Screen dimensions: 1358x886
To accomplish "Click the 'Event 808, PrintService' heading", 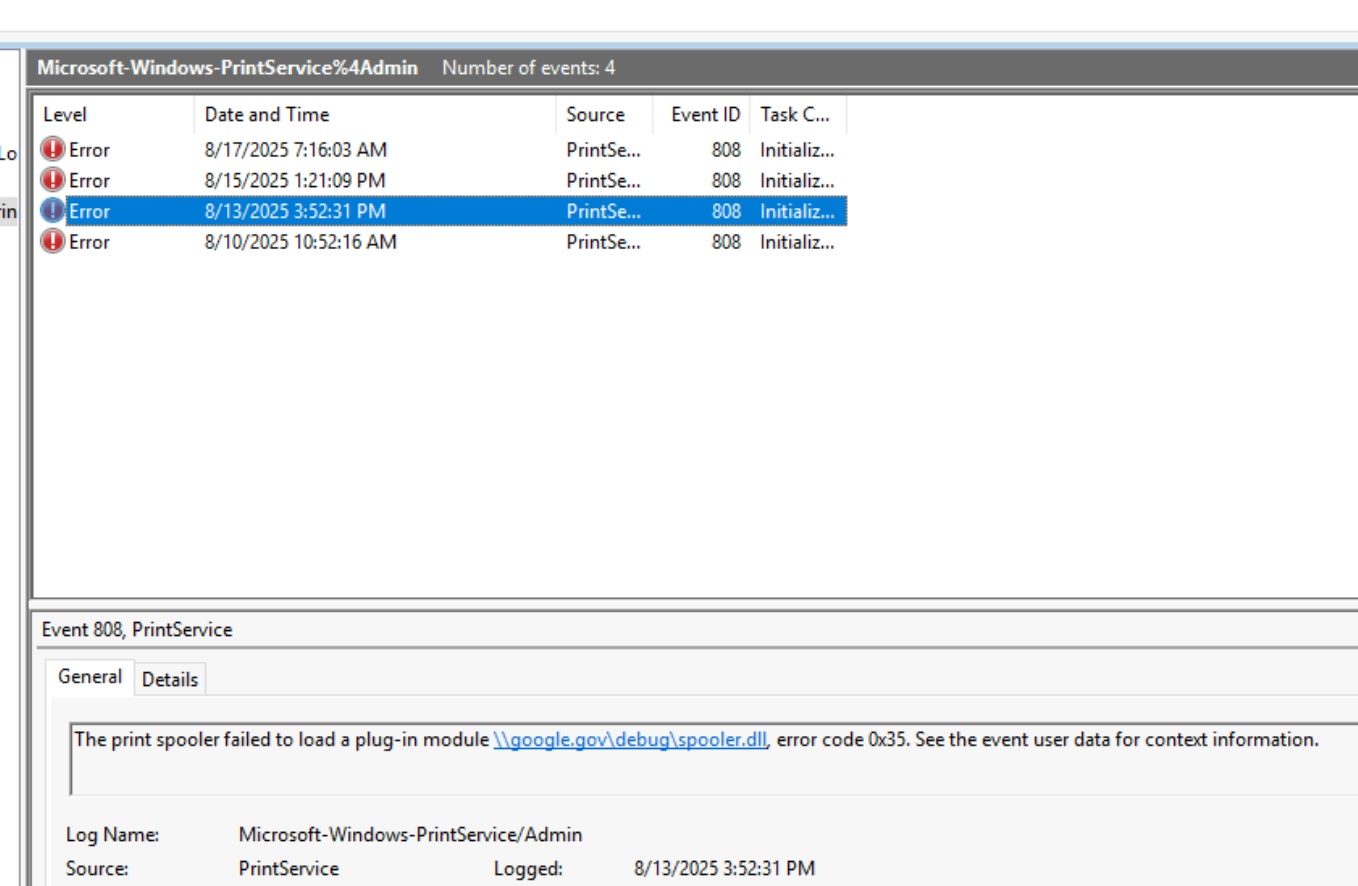I will click(x=137, y=630).
